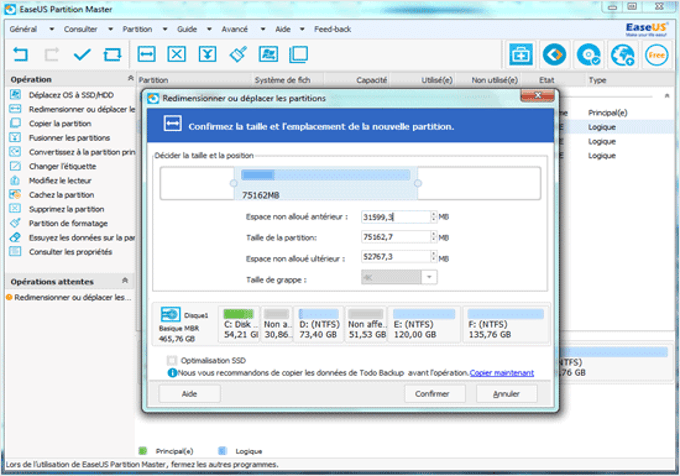This screenshot has width=680, height=476.
Task: Collapse the Opérations attentes panel
Action: 125,281
